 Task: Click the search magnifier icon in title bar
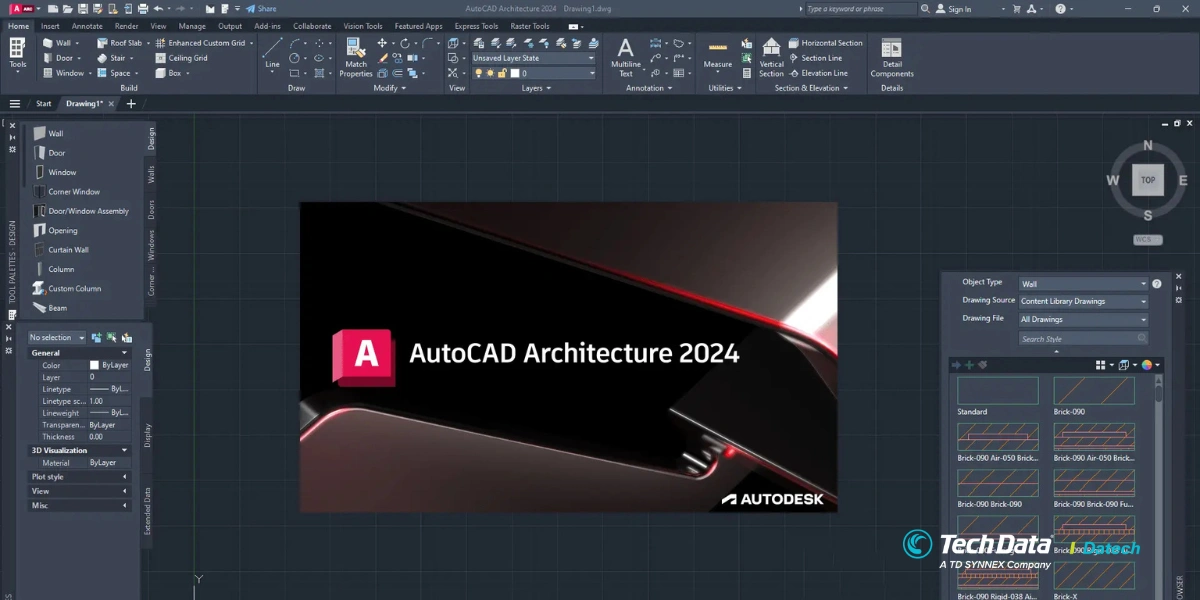pos(923,9)
